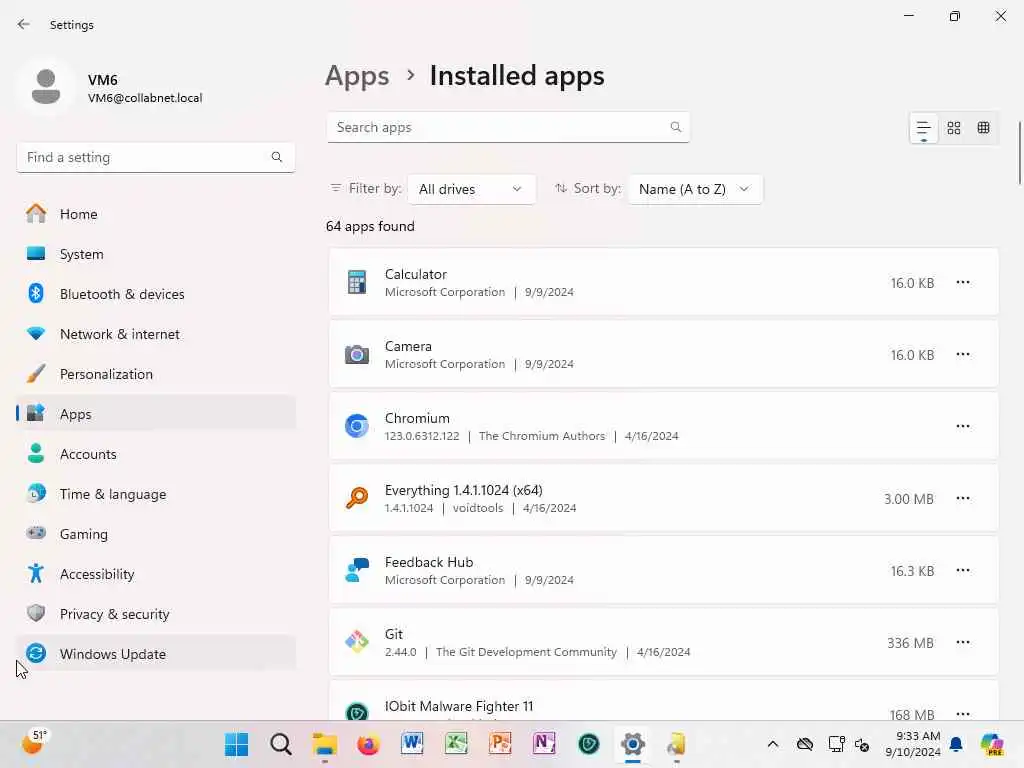Open PowerPoint from the taskbar

coord(500,744)
